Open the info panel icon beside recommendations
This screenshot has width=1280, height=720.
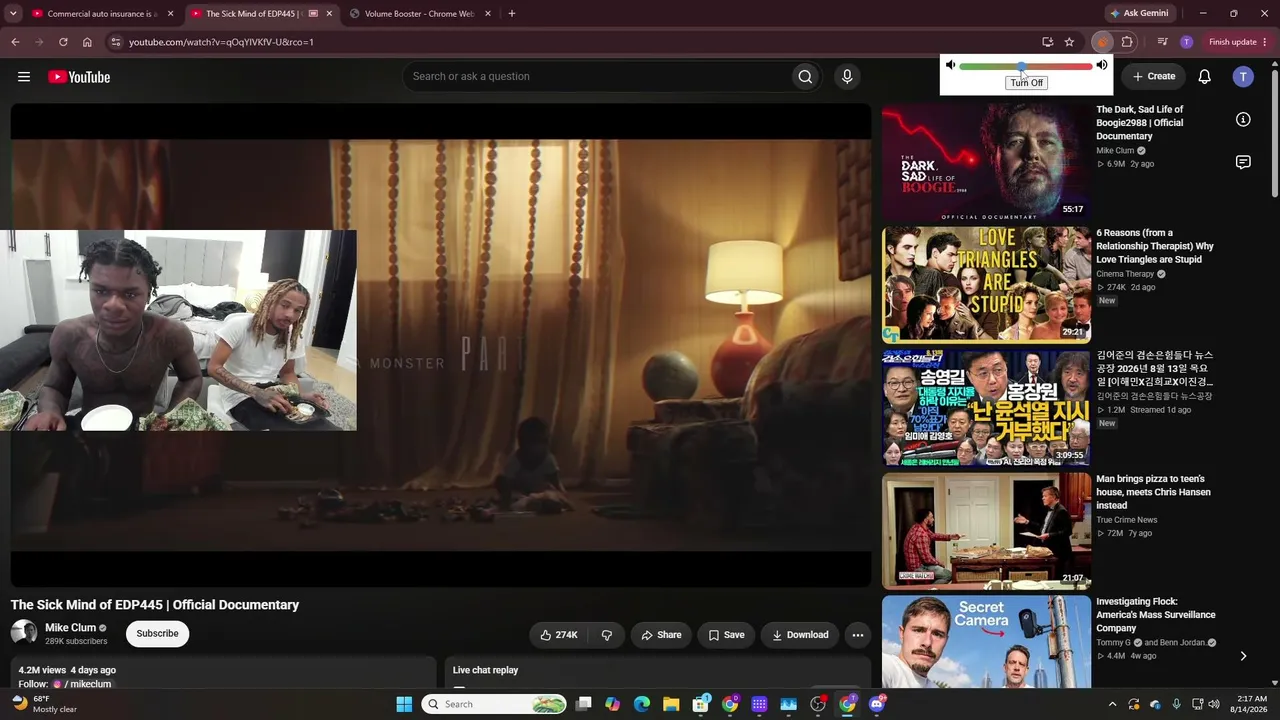pos(1243,120)
